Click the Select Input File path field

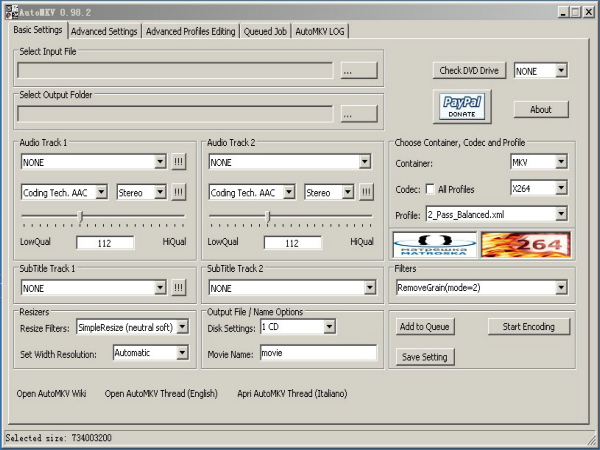pyautogui.click(x=175, y=71)
